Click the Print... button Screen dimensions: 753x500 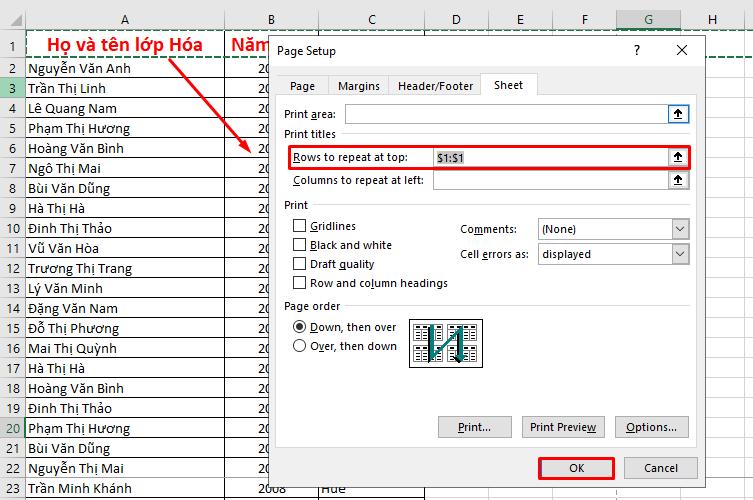[x=474, y=427]
